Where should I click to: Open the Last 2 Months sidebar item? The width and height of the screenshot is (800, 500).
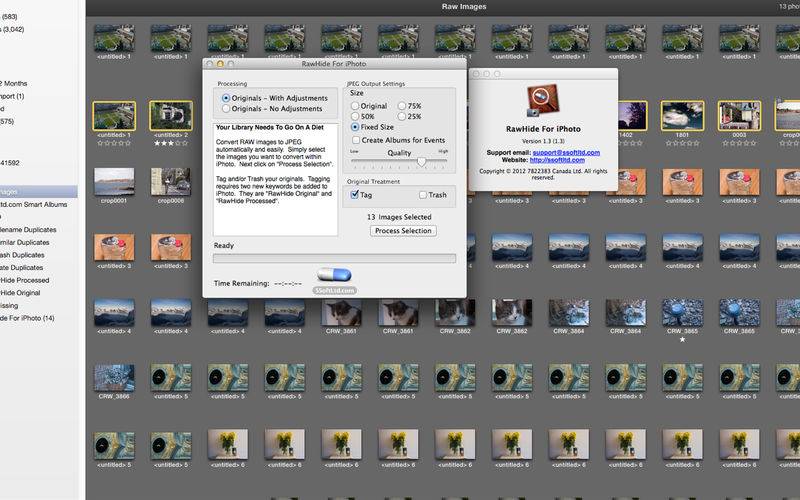(x=14, y=83)
